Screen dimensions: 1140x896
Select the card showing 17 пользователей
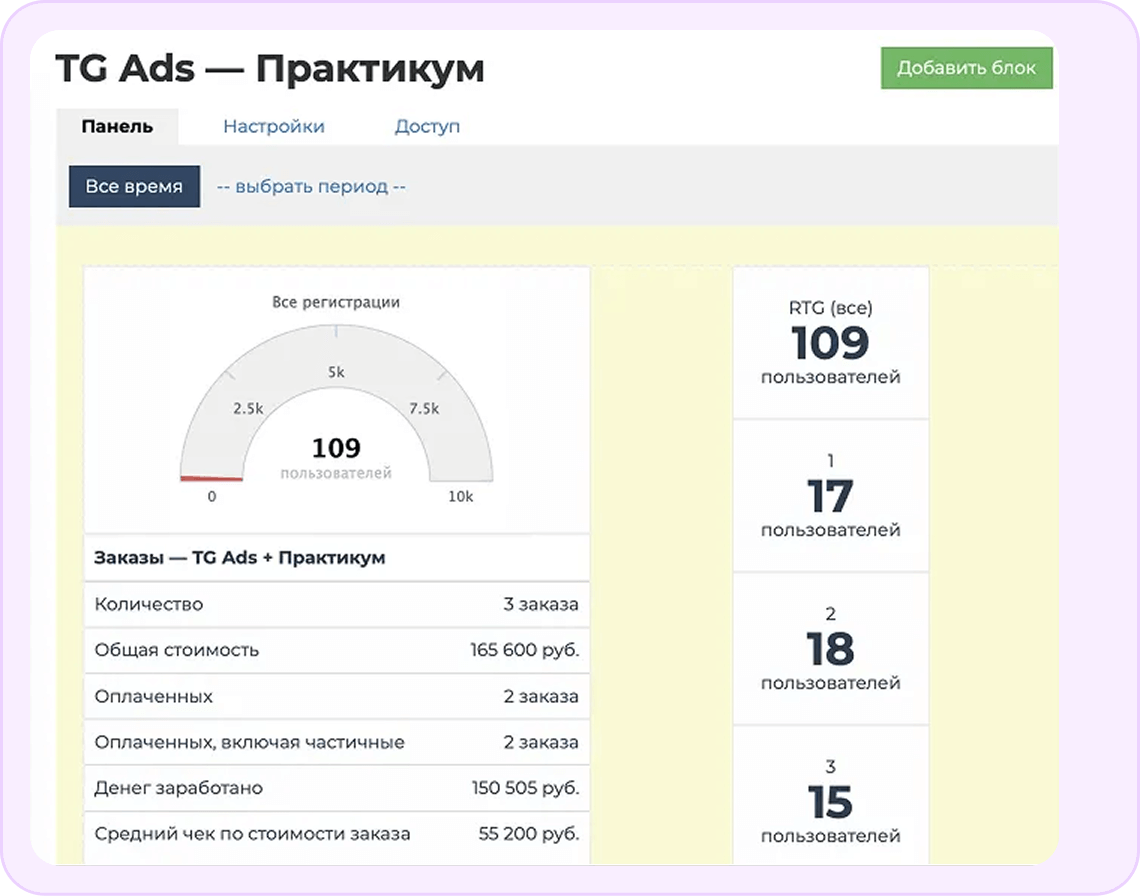click(x=831, y=495)
